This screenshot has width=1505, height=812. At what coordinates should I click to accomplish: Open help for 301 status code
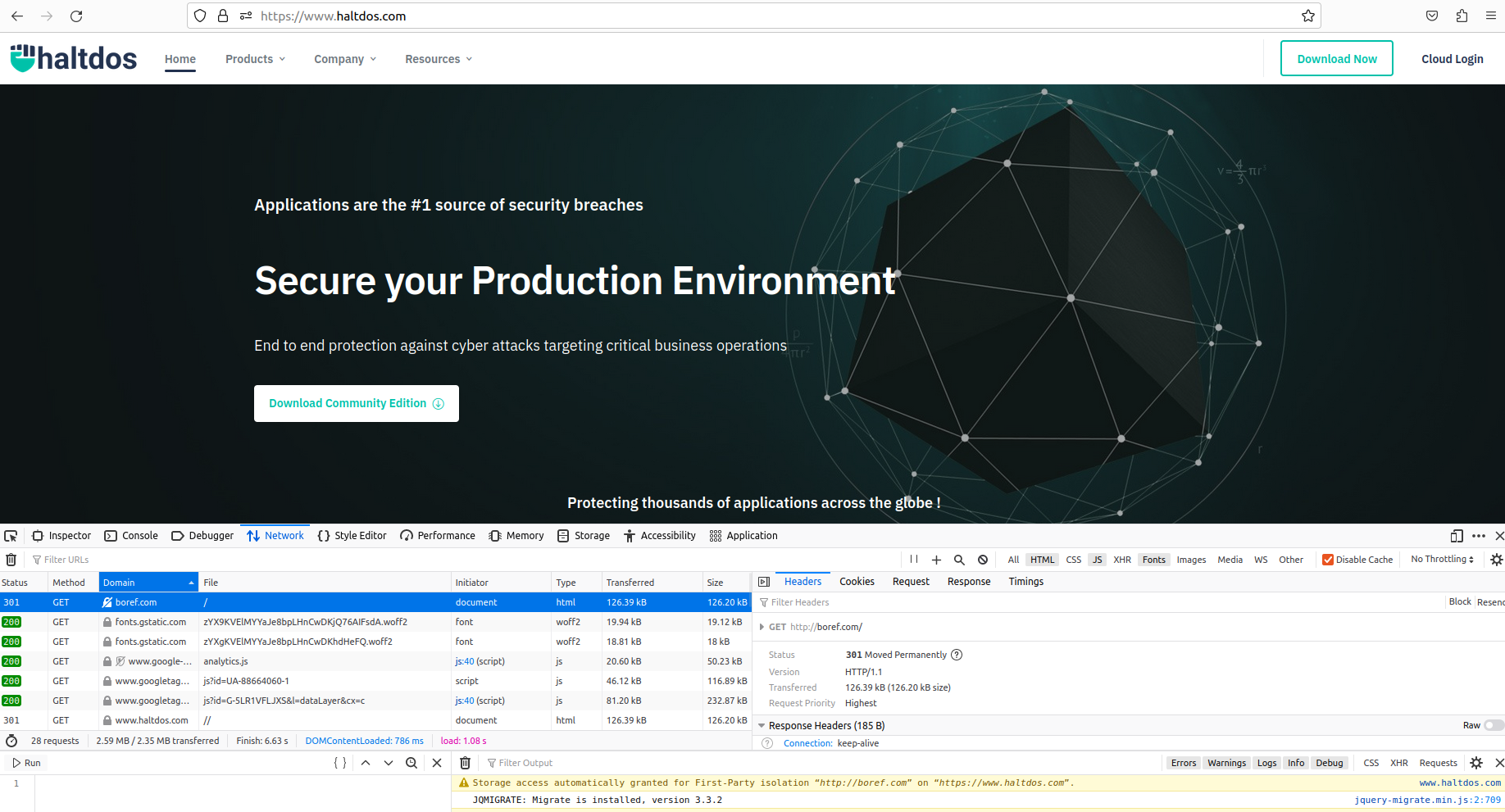(957, 655)
